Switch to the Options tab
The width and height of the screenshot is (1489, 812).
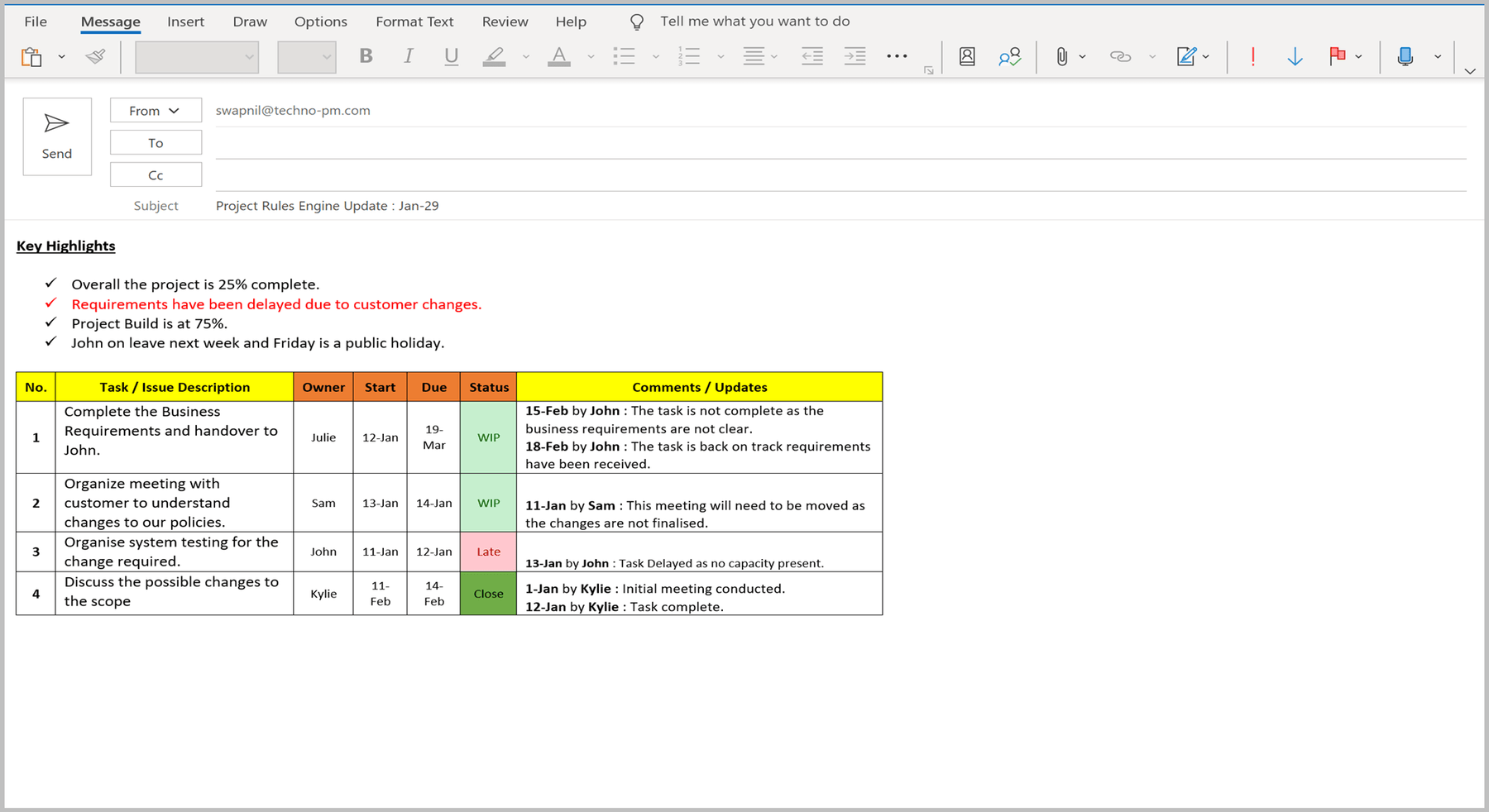pyautogui.click(x=321, y=21)
